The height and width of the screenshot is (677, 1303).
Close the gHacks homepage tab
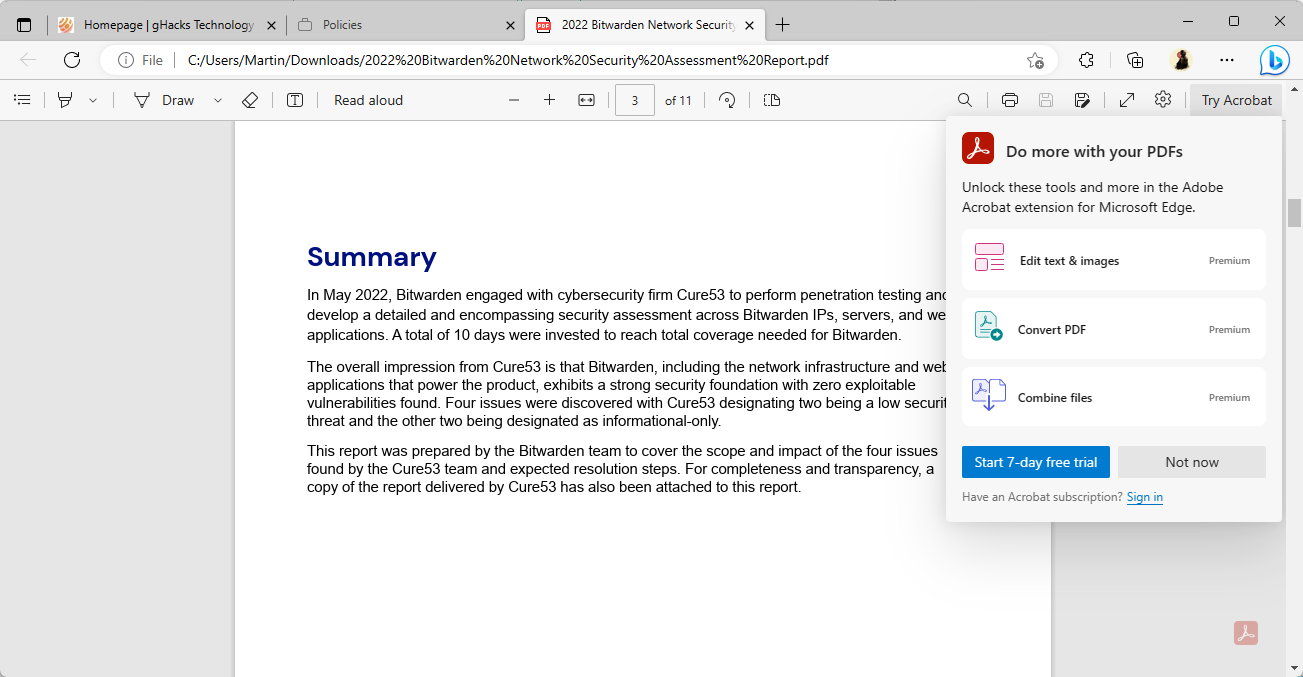pyautogui.click(x=272, y=24)
